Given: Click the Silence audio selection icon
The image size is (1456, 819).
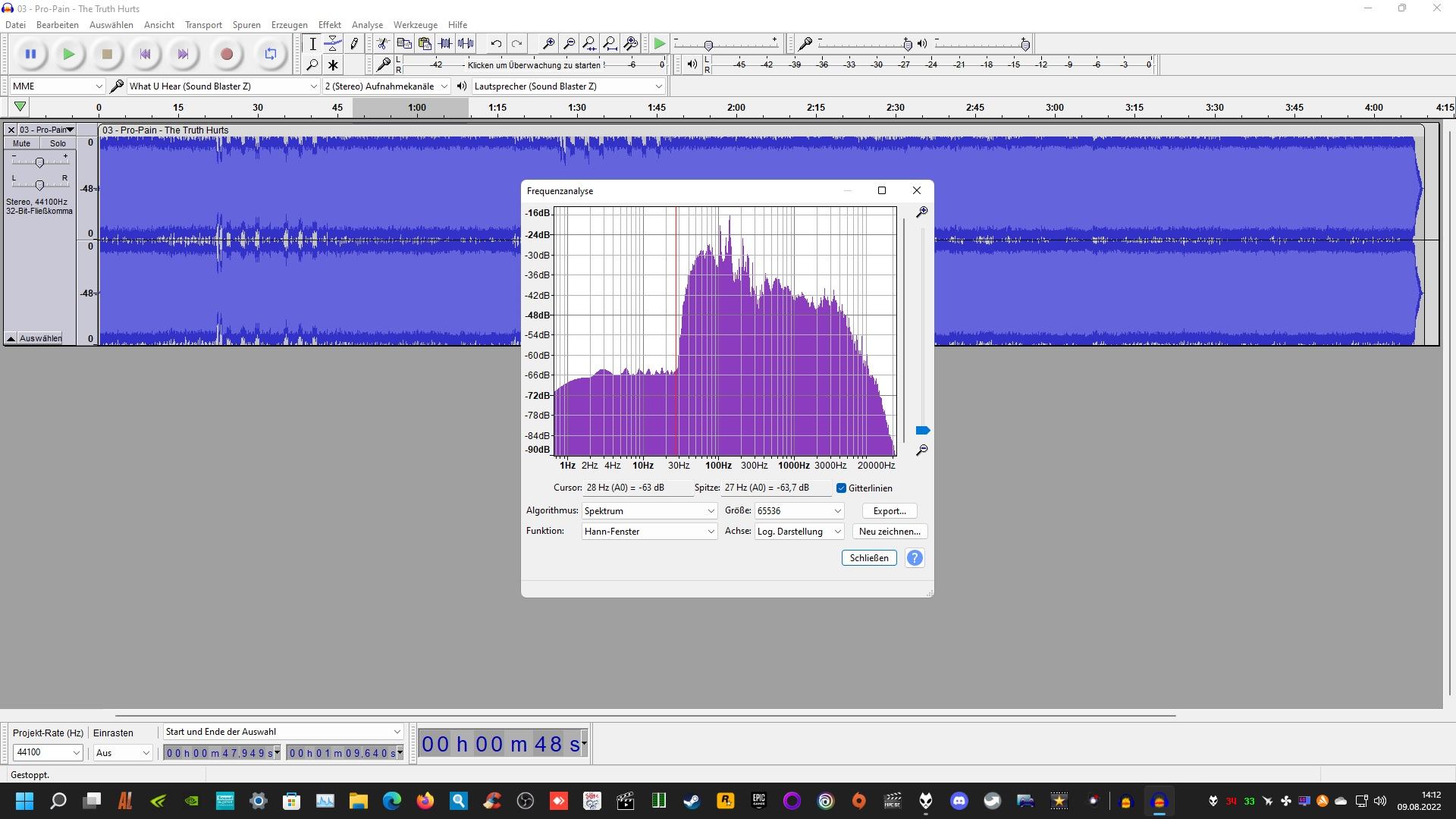Looking at the screenshot, I should pos(466,44).
